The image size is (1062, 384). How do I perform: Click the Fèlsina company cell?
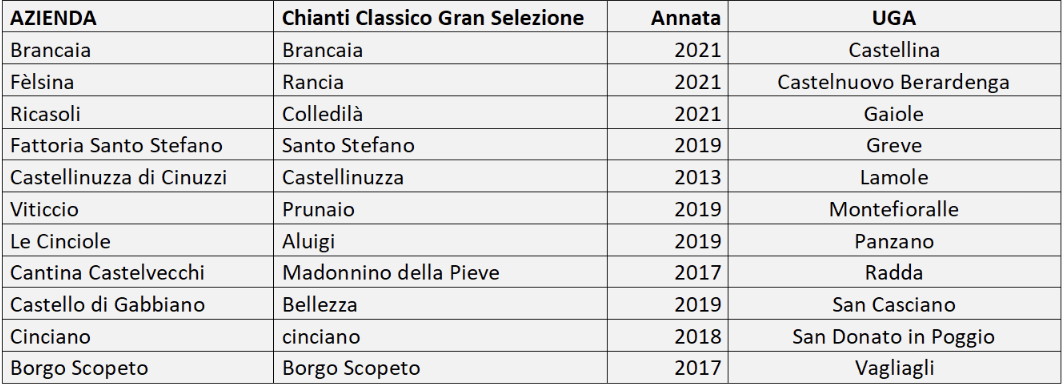(138, 82)
